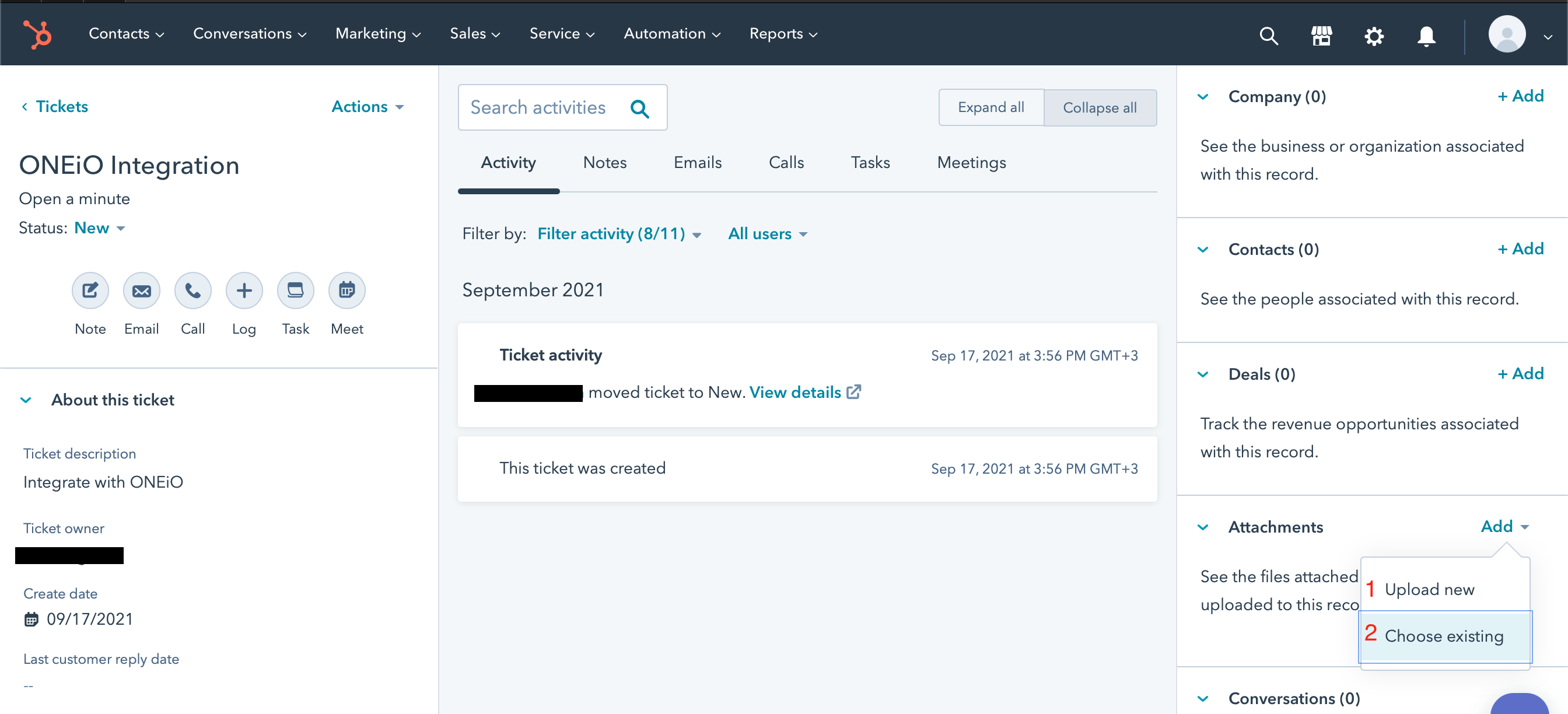Click the Ticket description value Integrate with ONEiO

pos(103,482)
